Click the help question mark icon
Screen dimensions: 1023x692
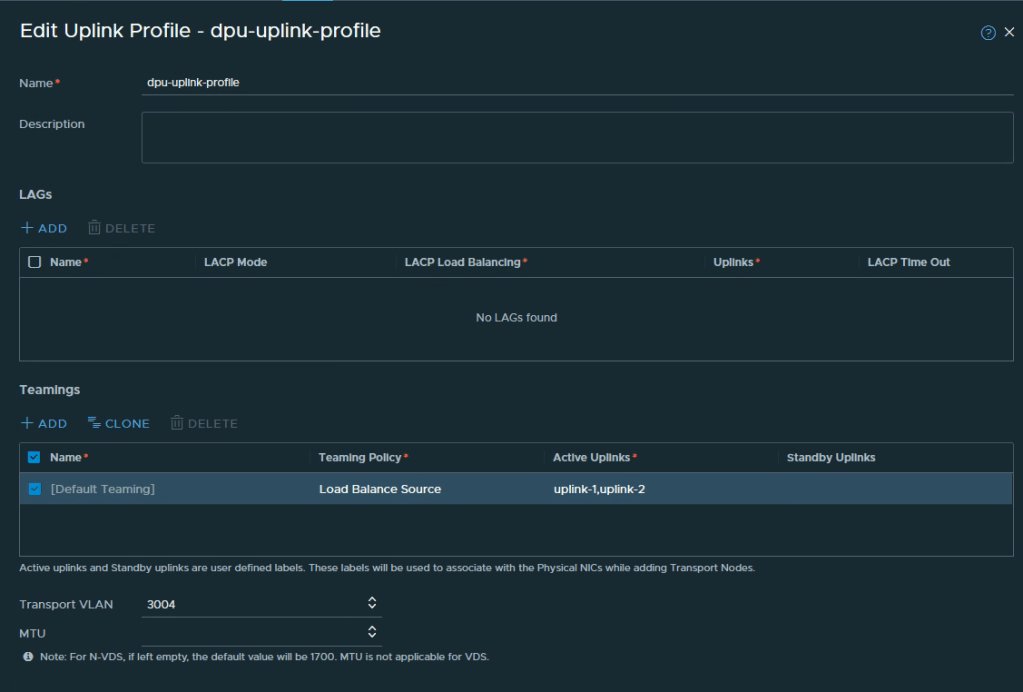(x=988, y=32)
